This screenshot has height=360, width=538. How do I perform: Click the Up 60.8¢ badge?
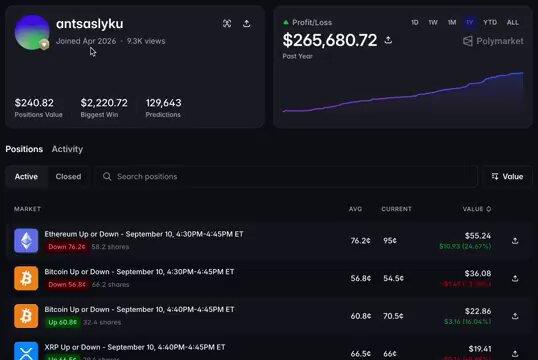click(x=62, y=322)
